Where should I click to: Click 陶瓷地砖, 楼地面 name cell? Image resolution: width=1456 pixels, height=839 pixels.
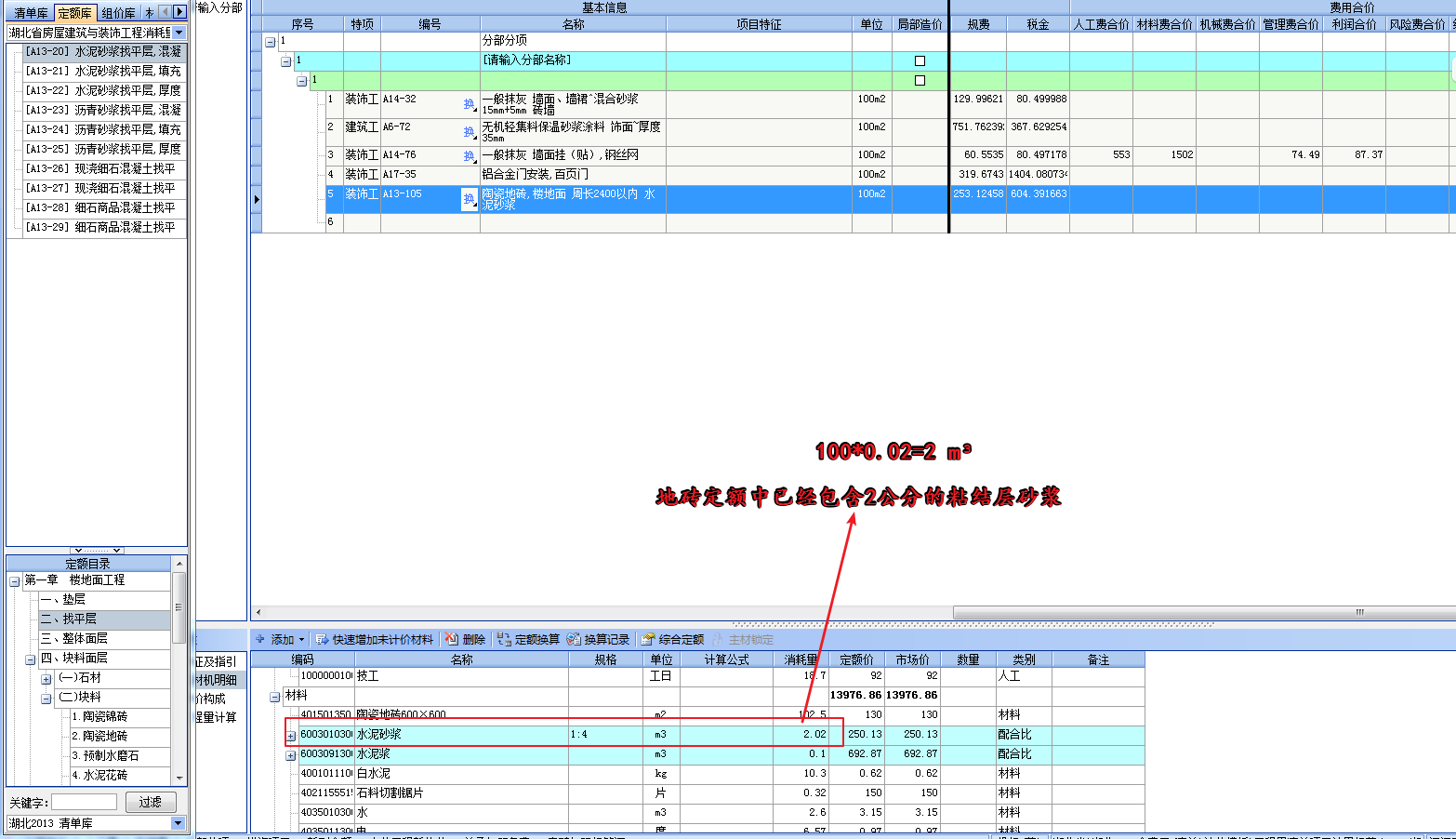point(573,199)
